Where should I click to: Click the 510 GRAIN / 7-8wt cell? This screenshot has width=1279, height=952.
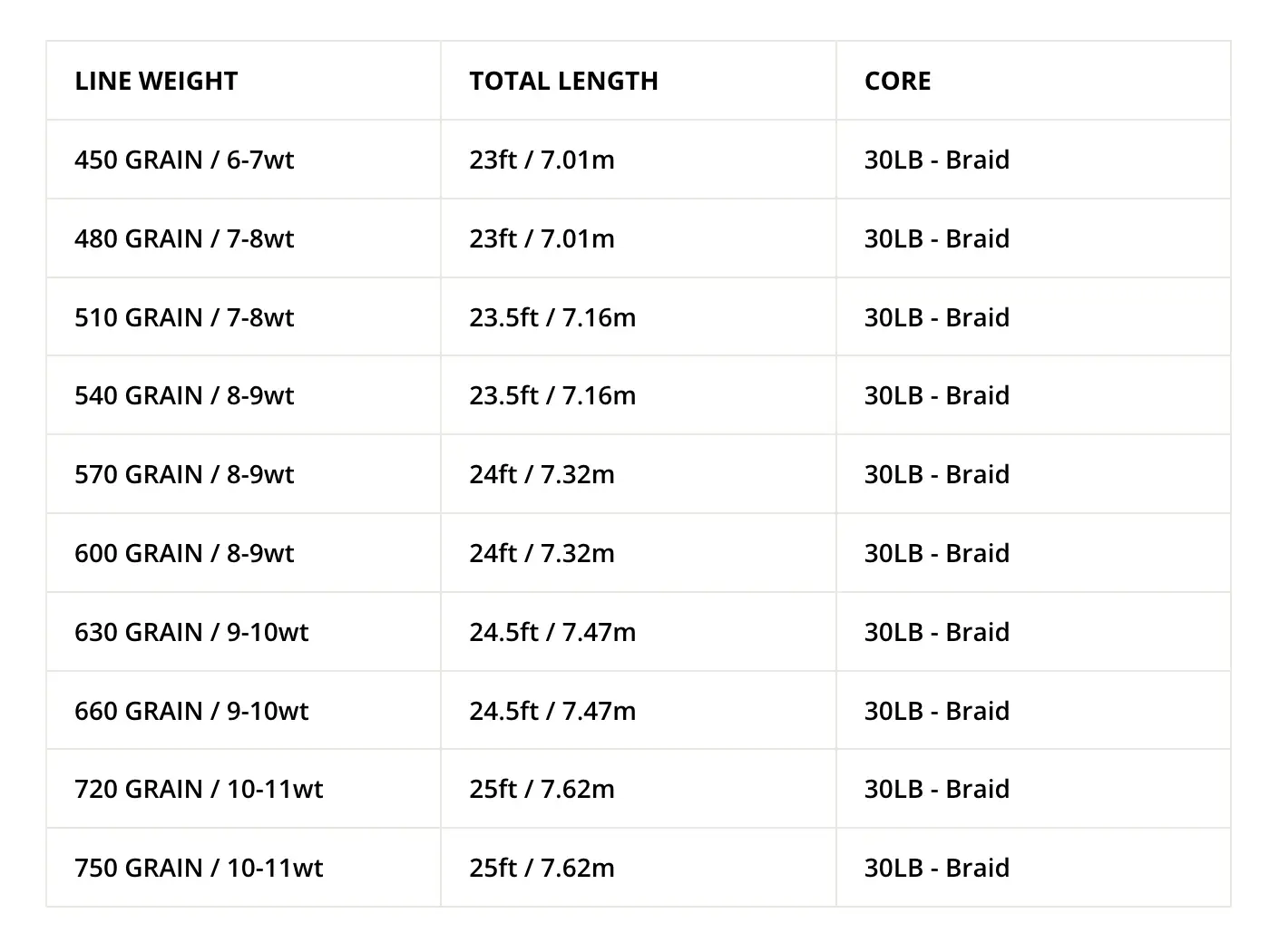[x=184, y=317]
